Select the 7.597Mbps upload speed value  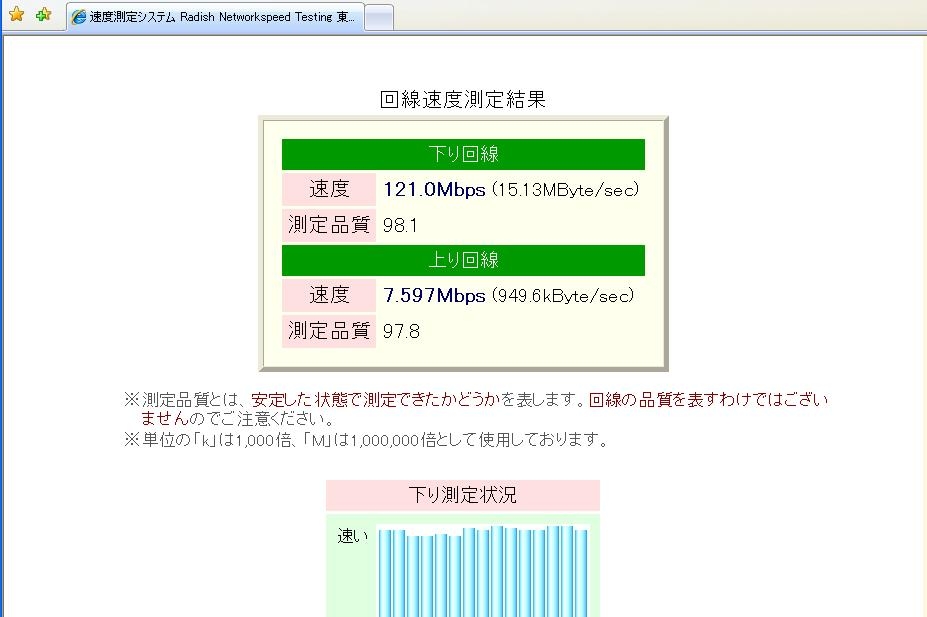coord(435,295)
